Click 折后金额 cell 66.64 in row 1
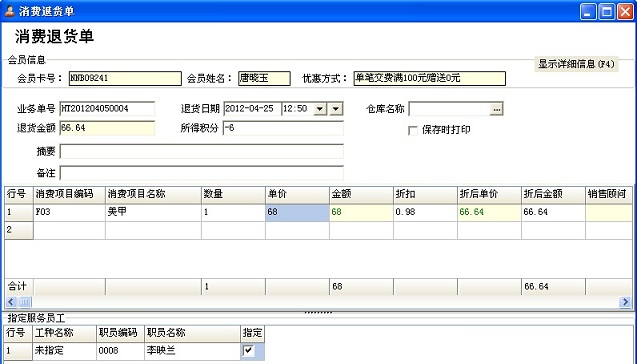637x364 pixels. pos(553,212)
